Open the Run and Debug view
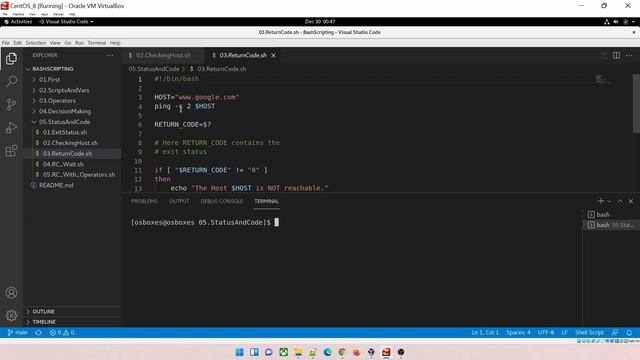The height and width of the screenshot is (360, 640). coord(11,128)
